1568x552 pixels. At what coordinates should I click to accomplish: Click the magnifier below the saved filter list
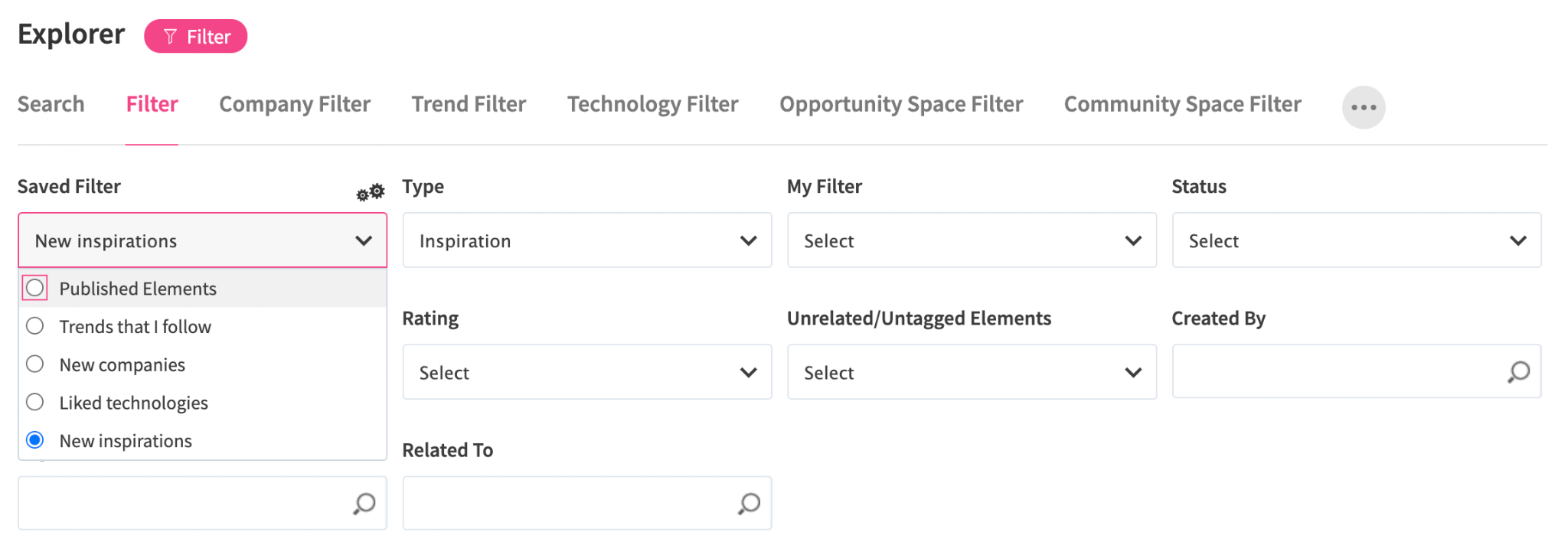coord(363,503)
